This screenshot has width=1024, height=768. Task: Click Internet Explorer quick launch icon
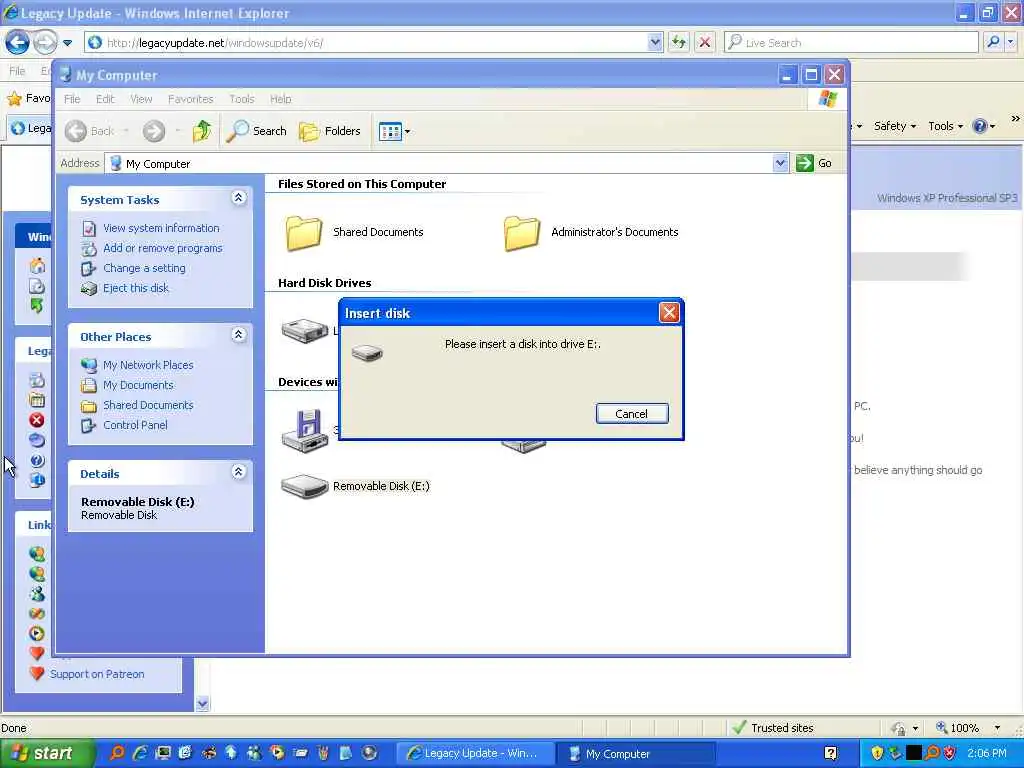coord(139,753)
